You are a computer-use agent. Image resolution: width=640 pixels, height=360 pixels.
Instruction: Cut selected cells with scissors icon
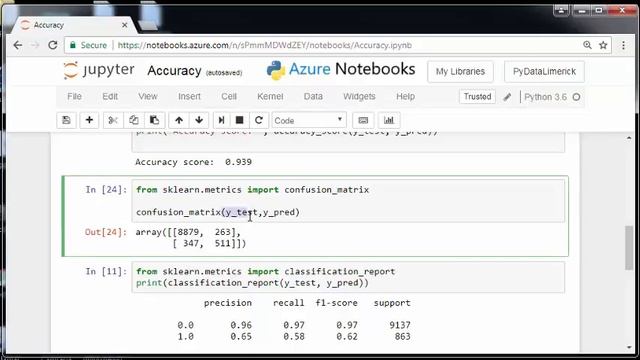tap(113, 120)
